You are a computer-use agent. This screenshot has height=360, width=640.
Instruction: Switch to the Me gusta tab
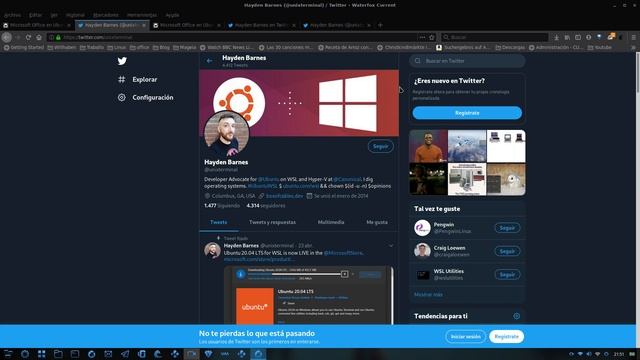pyautogui.click(x=377, y=222)
